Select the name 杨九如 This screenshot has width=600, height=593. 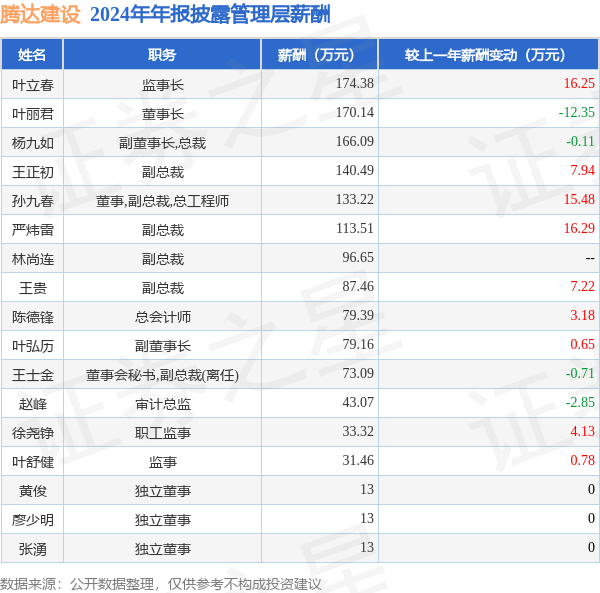pyautogui.click(x=33, y=143)
